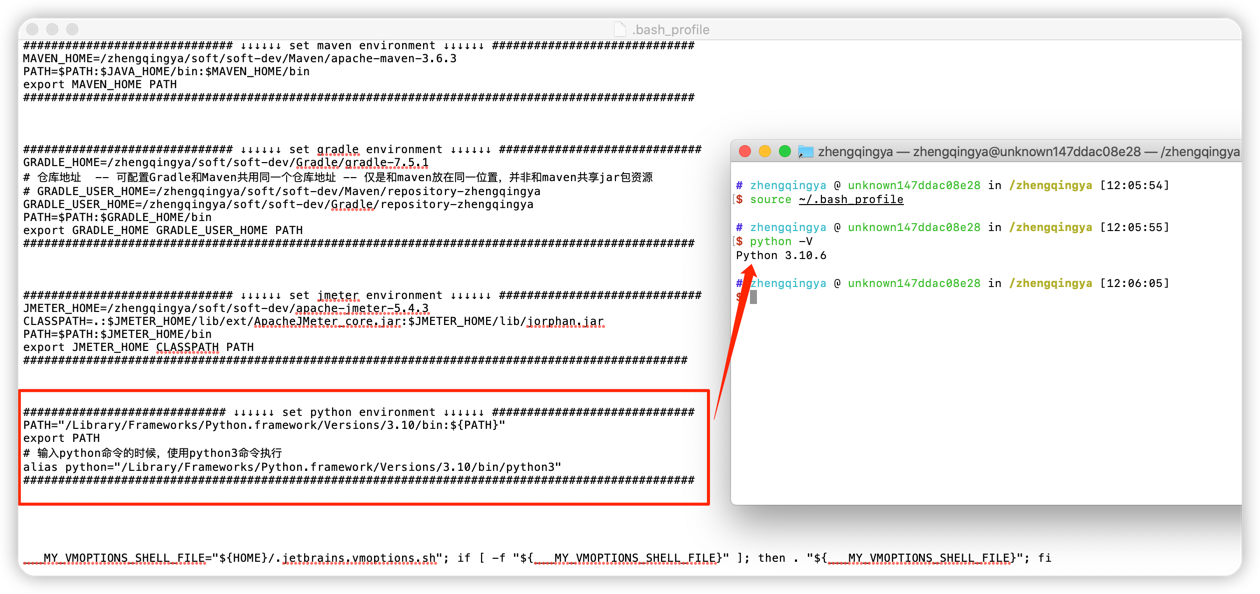Click the JMETER_HOME apache-jmeter-5.4.3 line
This screenshot has width=1260, height=594.
(226, 308)
